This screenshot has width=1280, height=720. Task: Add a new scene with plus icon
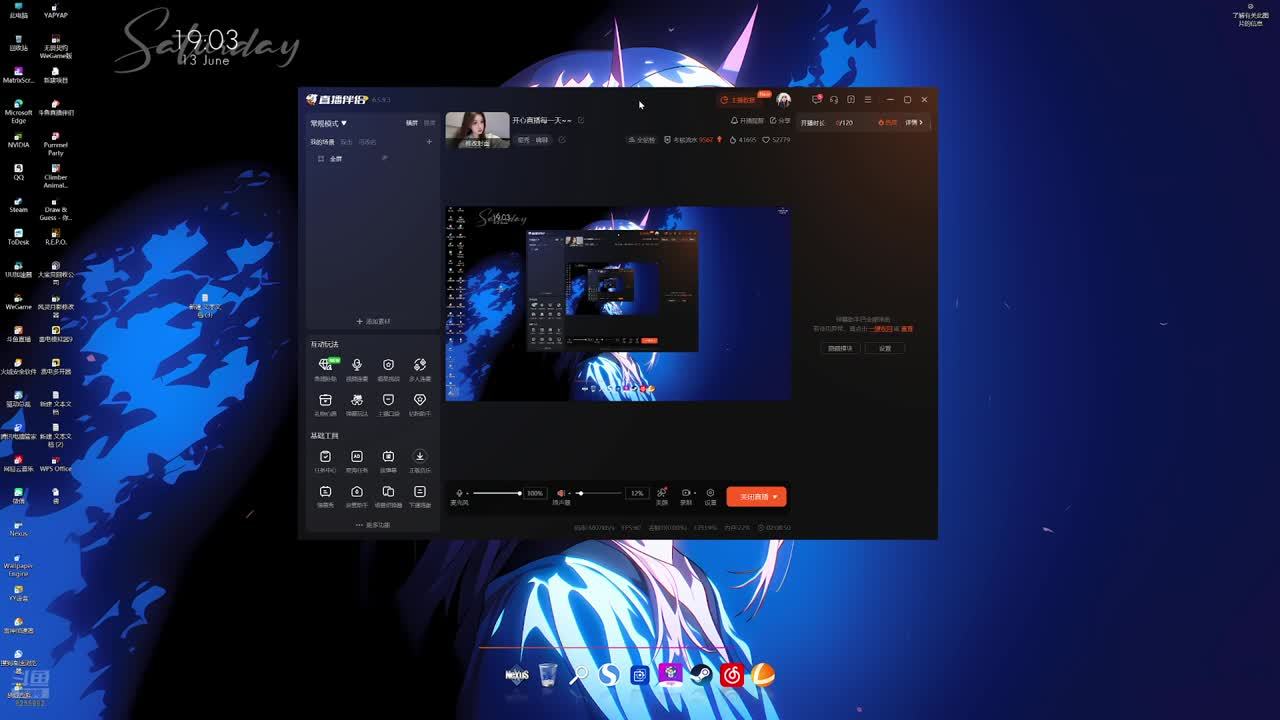click(x=429, y=142)
